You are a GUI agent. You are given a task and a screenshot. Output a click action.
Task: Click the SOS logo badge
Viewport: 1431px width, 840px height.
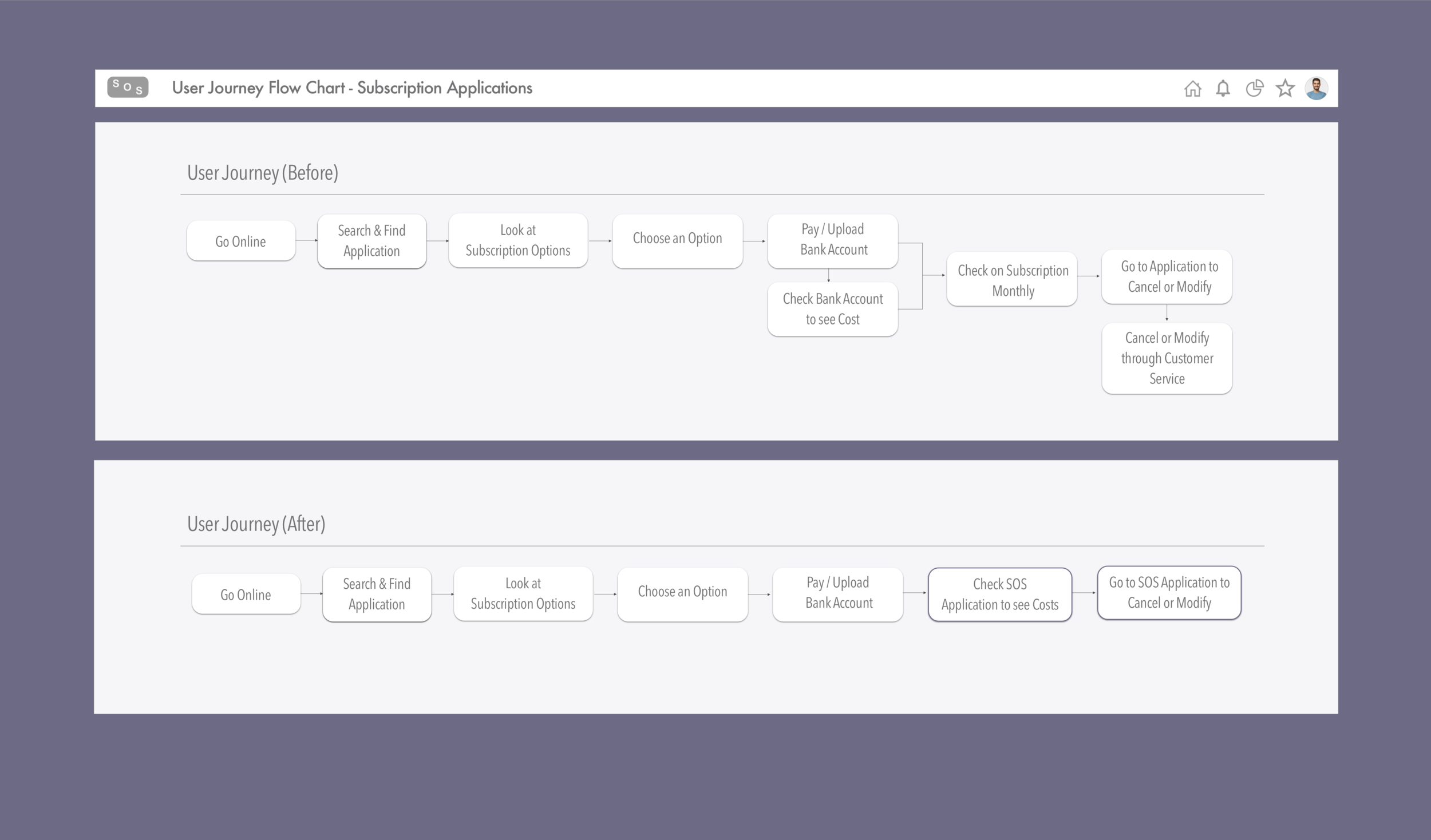pos(128,87)
